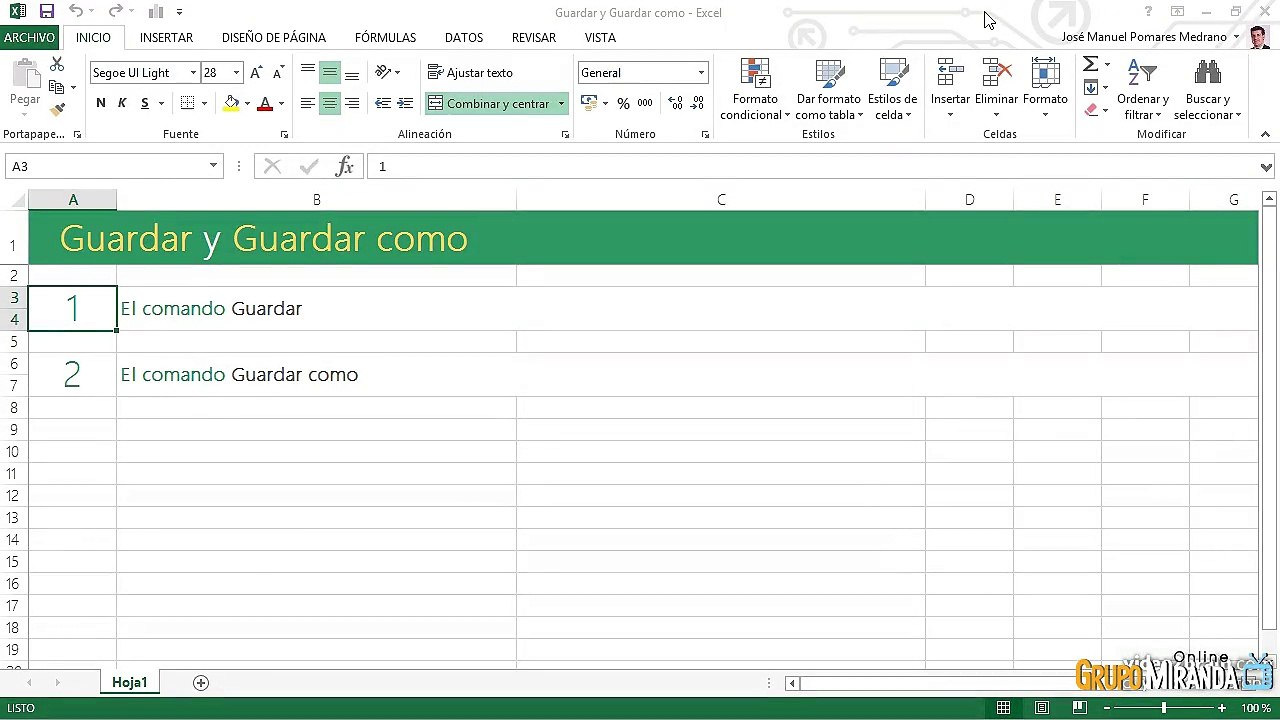Image resolution: width=1280 pixels, height=720 pixels.
Task: Click the text orientation icon
Action: pyautogui.click(x=383, y=72)
